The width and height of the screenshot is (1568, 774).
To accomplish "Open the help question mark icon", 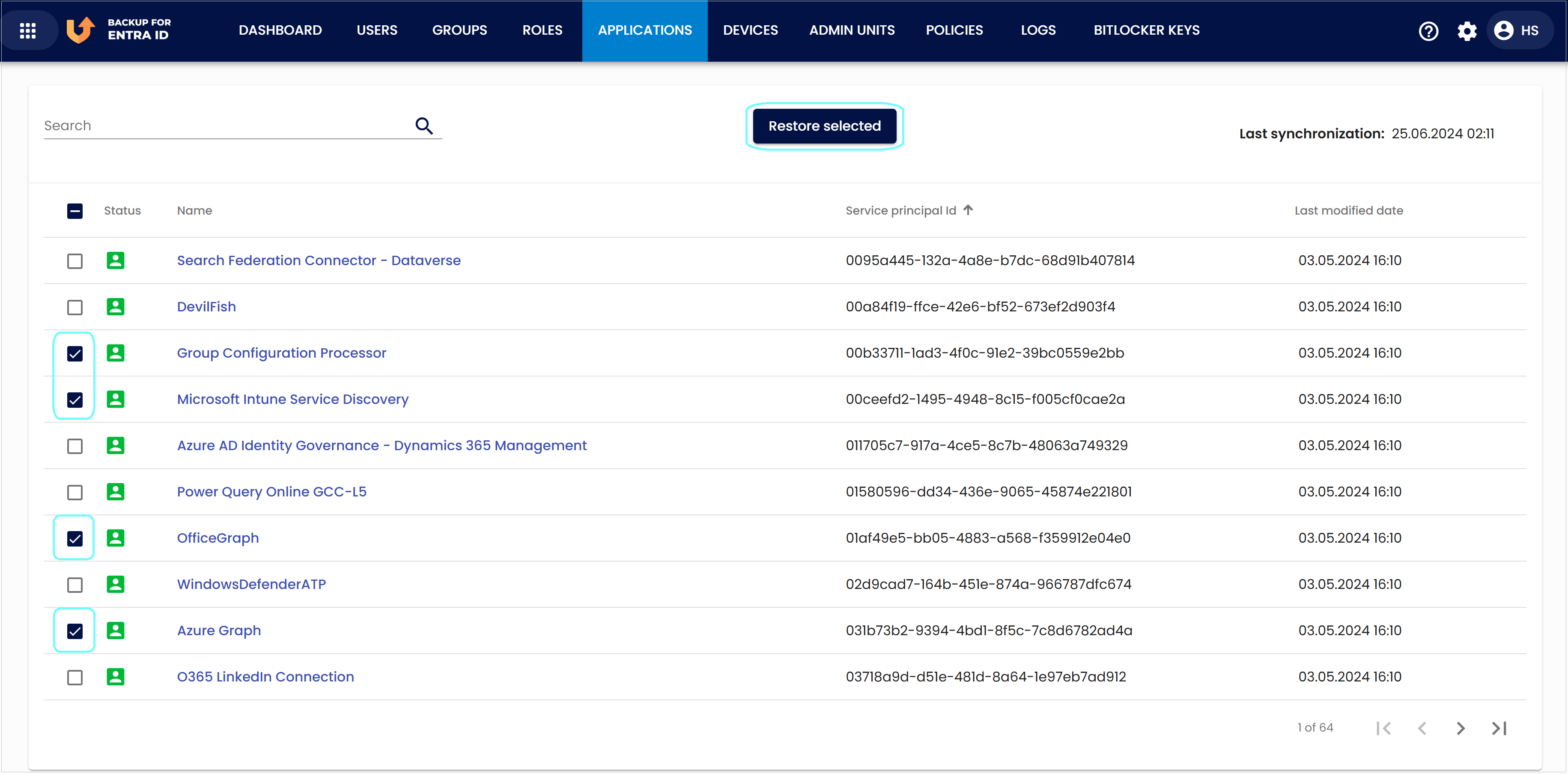I will [x=1428, y=30].
